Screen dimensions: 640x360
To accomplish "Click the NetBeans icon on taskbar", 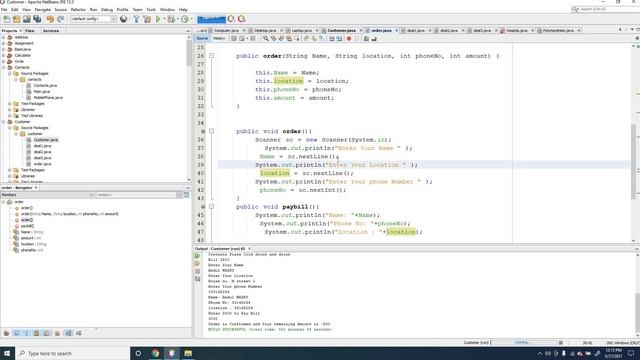I will (x=171, y=353).
